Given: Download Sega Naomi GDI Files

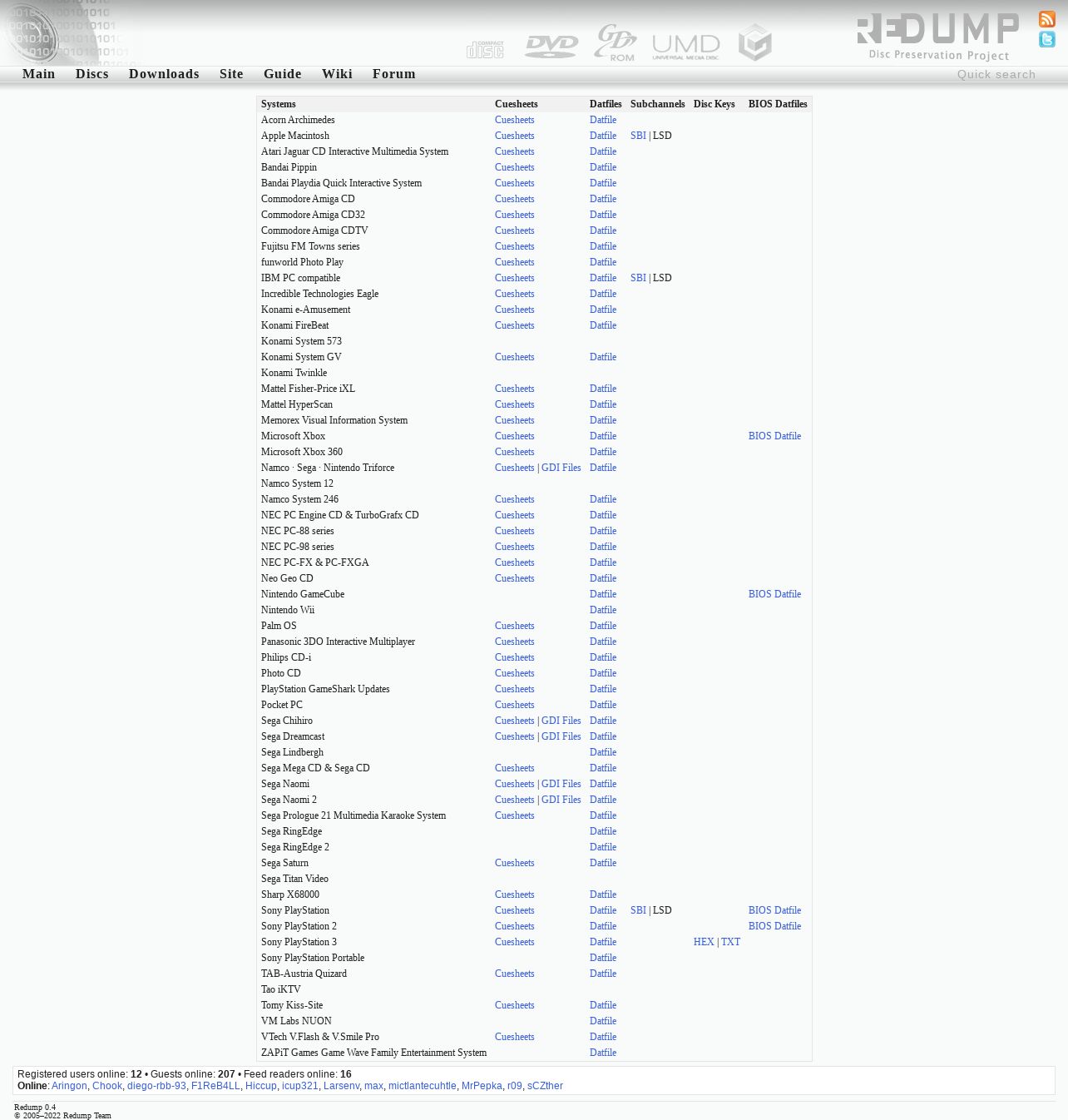Looking at the screenshot, I should point(561,784).
